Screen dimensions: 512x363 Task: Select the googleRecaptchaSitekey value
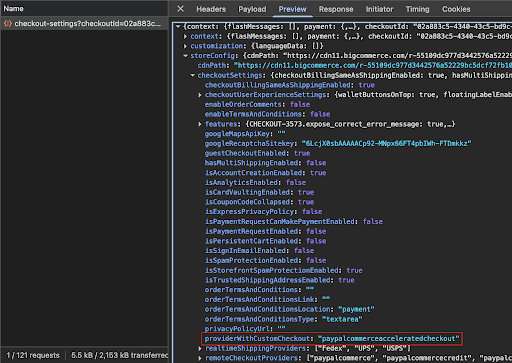(386, 144)
